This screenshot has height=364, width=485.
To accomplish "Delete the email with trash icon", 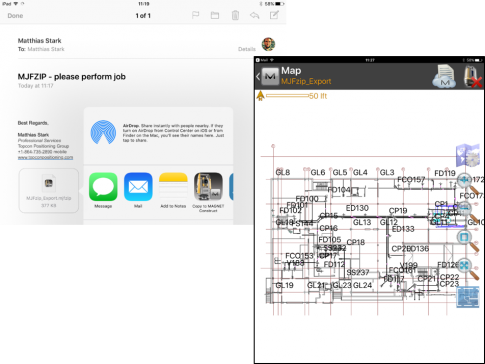I will click(x=235, y=15).
